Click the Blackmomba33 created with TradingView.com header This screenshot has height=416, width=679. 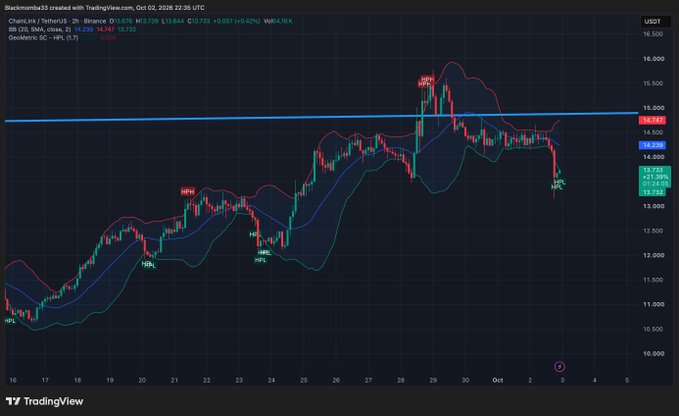tap(104, 7)
